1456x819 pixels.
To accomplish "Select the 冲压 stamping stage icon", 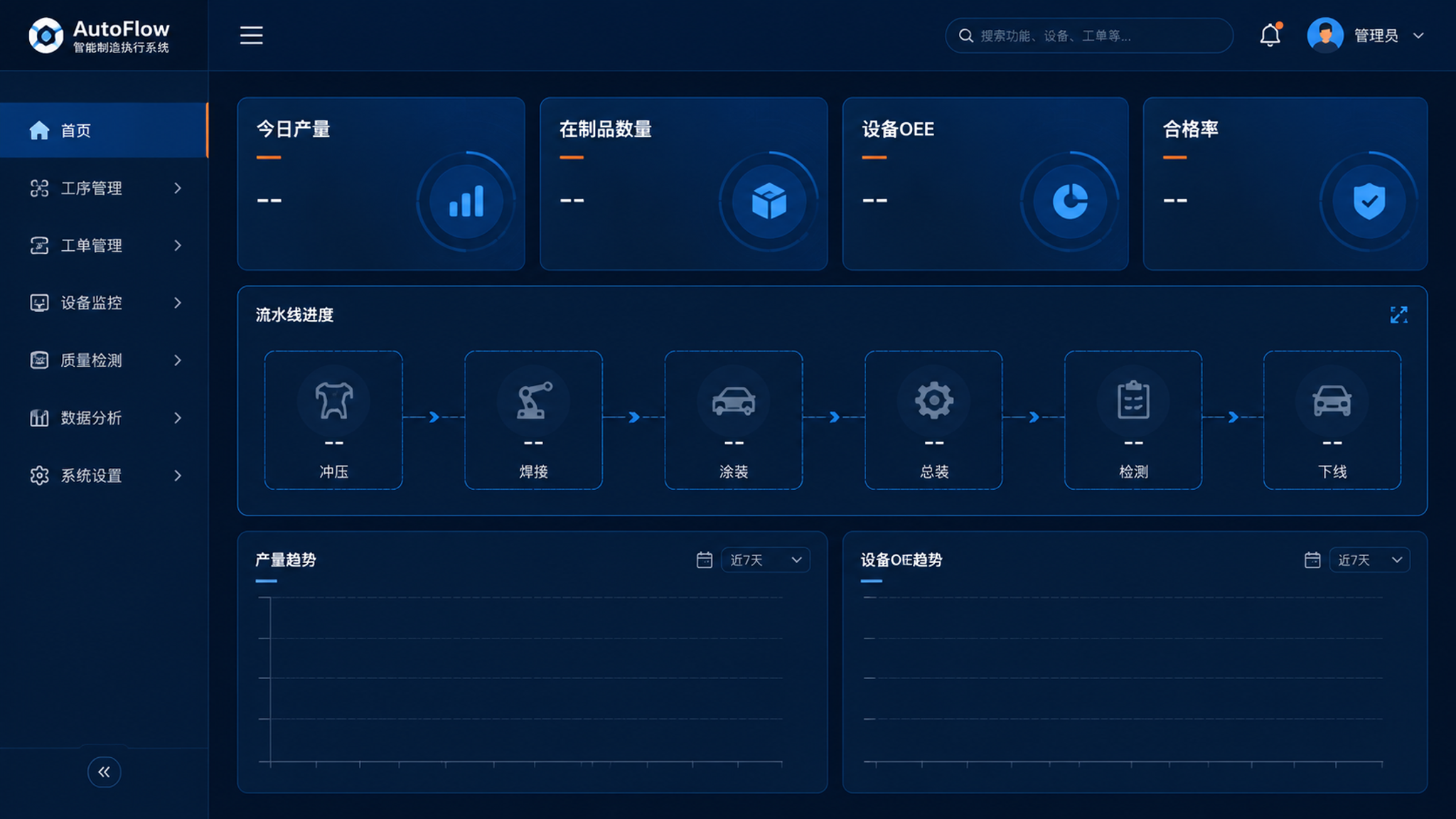I will click(333, 400).
